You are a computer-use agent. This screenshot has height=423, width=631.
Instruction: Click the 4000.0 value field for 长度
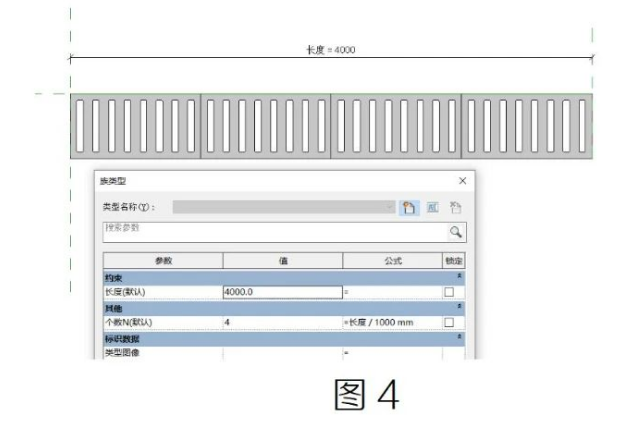coord(283,292)
